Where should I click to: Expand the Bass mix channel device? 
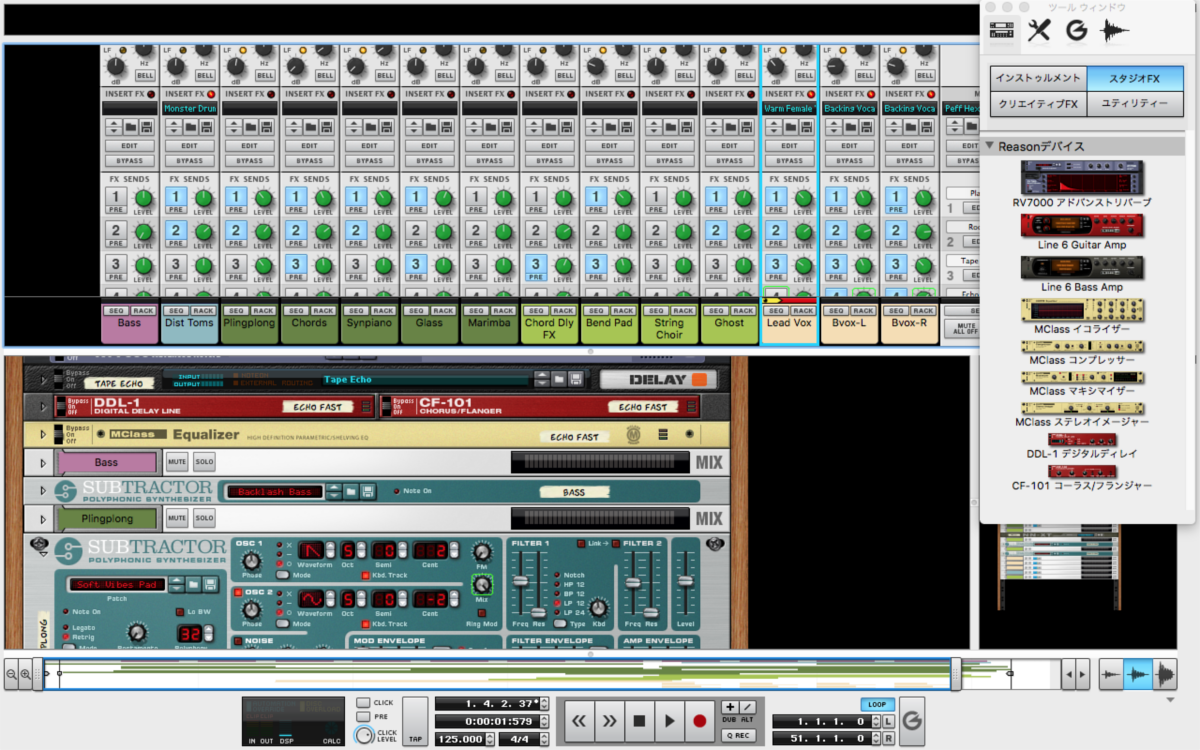42,463
